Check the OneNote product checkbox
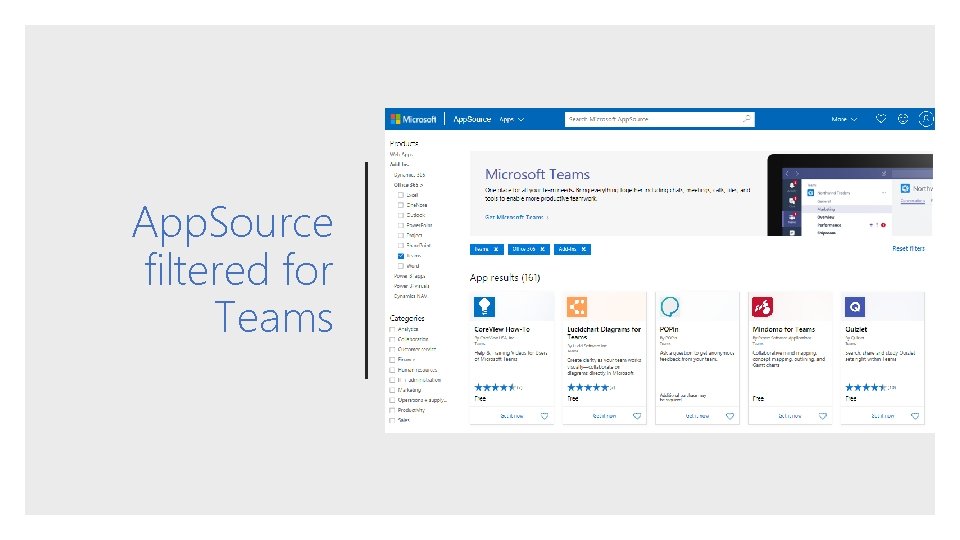This screenshot has height=540, width=960. click(401, 205)
